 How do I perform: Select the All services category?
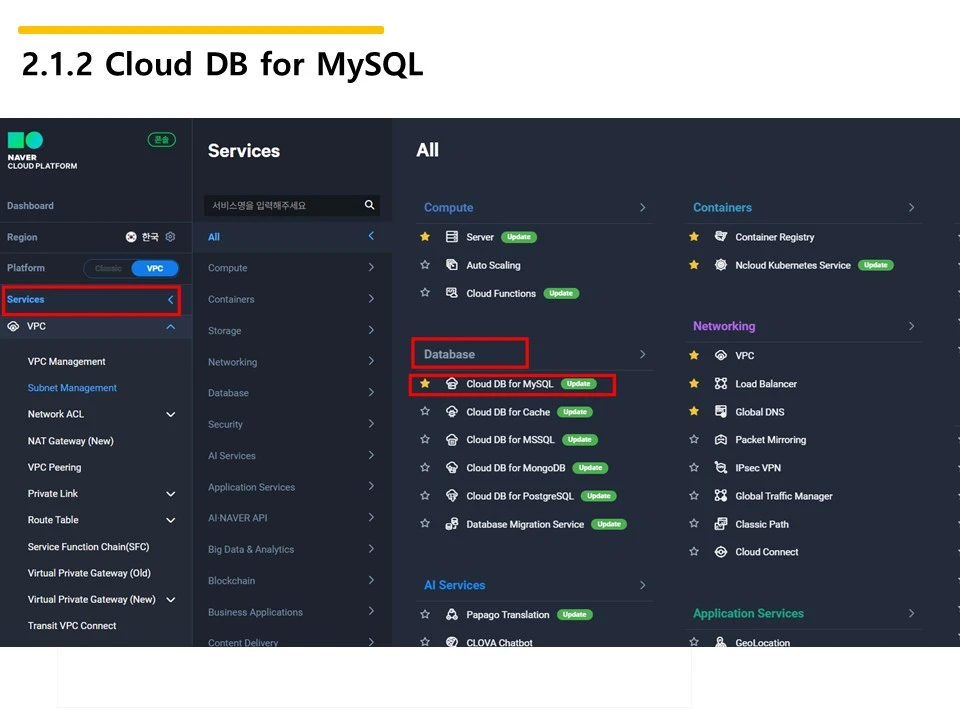tap(292, 236)
